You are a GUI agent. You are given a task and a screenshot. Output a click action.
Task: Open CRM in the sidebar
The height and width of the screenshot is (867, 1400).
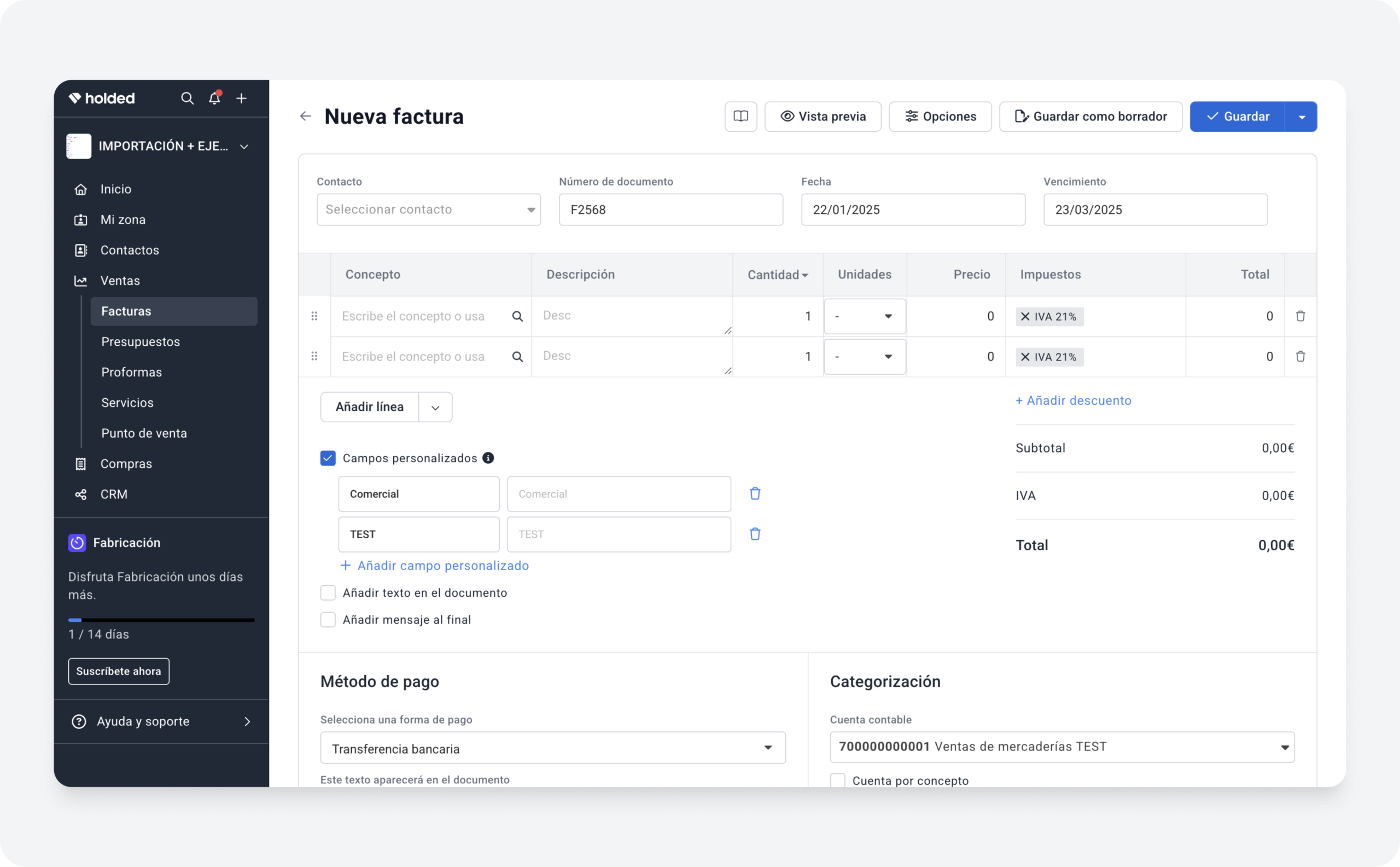click(114, 494)
